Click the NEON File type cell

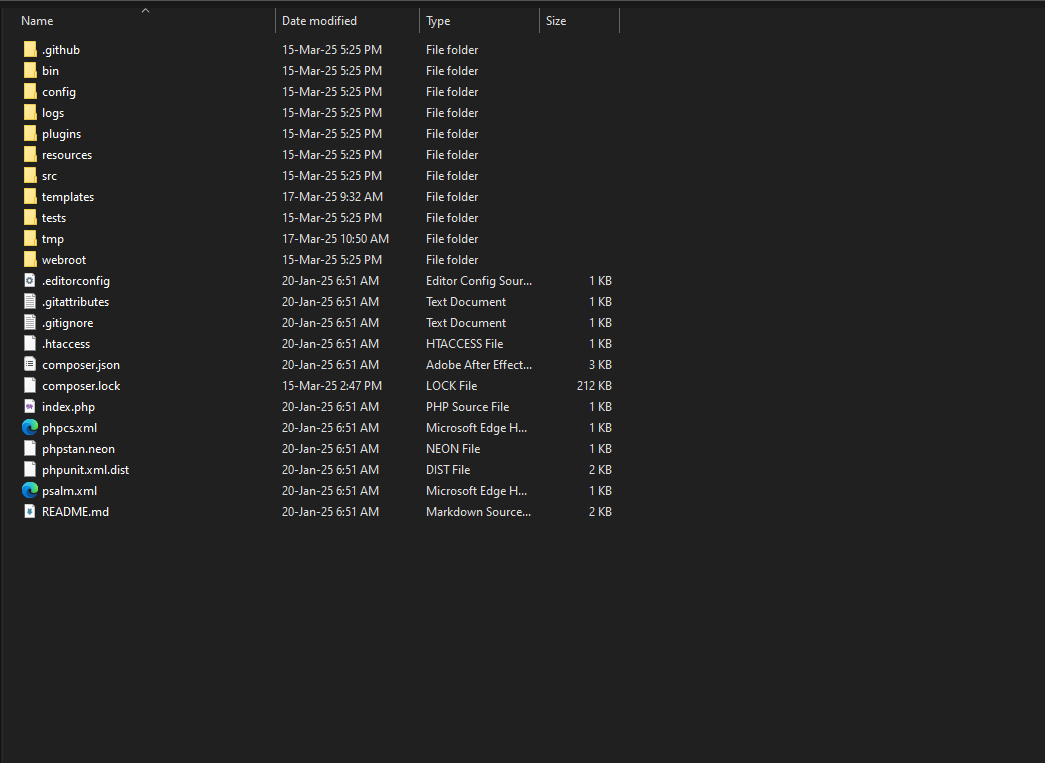pos(453,448)
